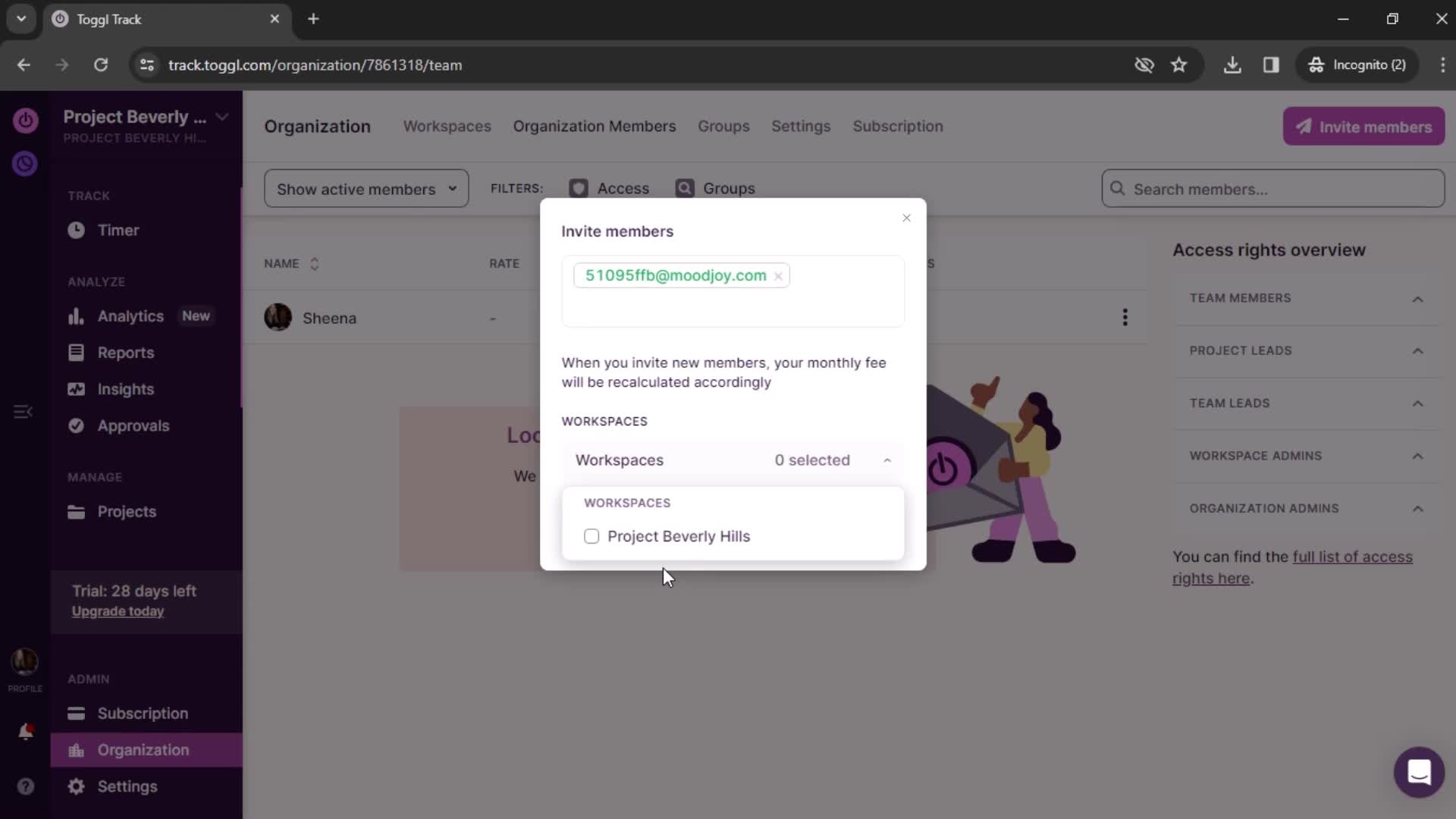Expand the Workspaces dropdown selector
This screenshot has height=819, width=1456.
click(734, 460)
